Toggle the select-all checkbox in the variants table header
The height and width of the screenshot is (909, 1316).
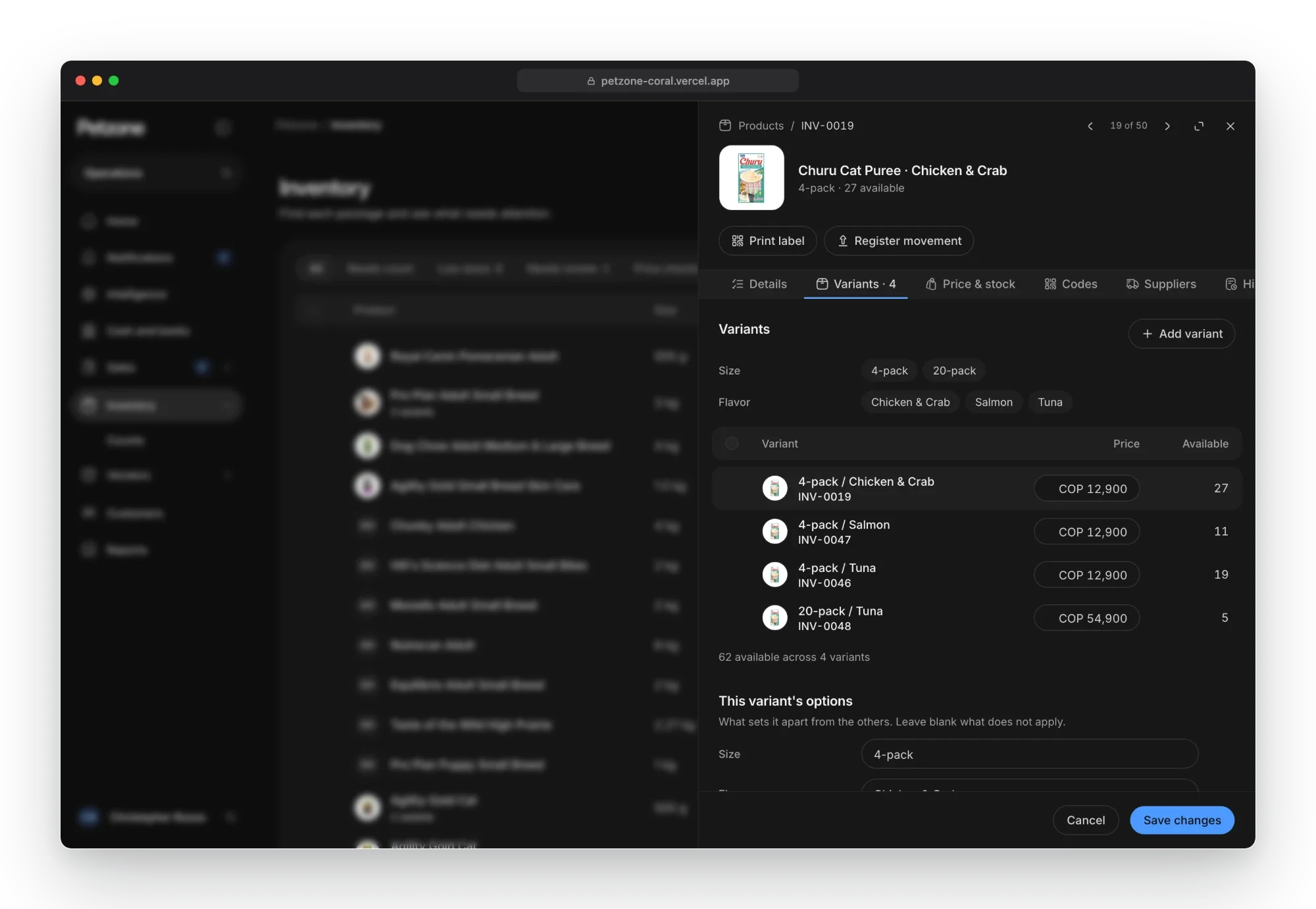pyautogui.click(x=732, y=444)
